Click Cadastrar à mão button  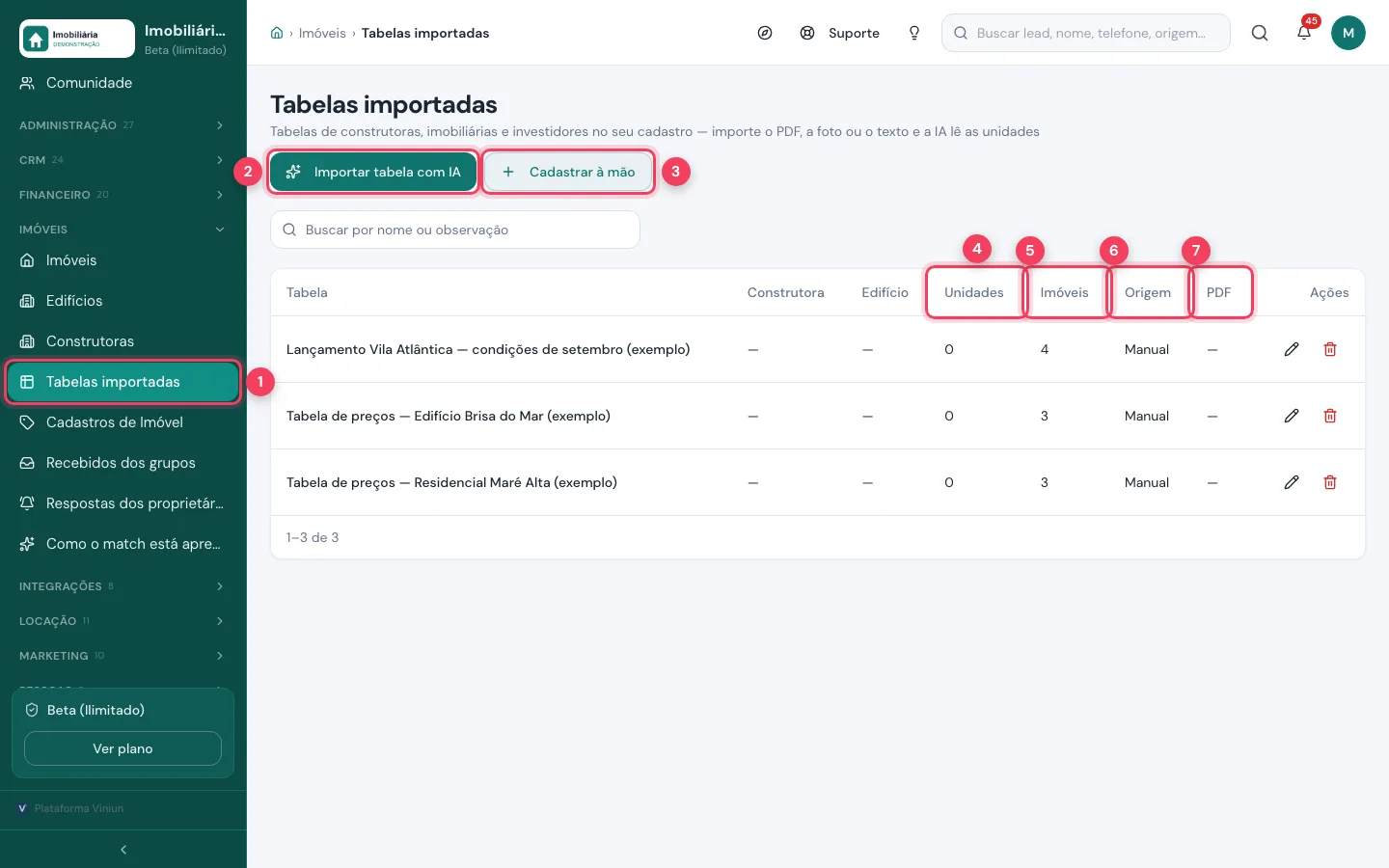point(568,172)
